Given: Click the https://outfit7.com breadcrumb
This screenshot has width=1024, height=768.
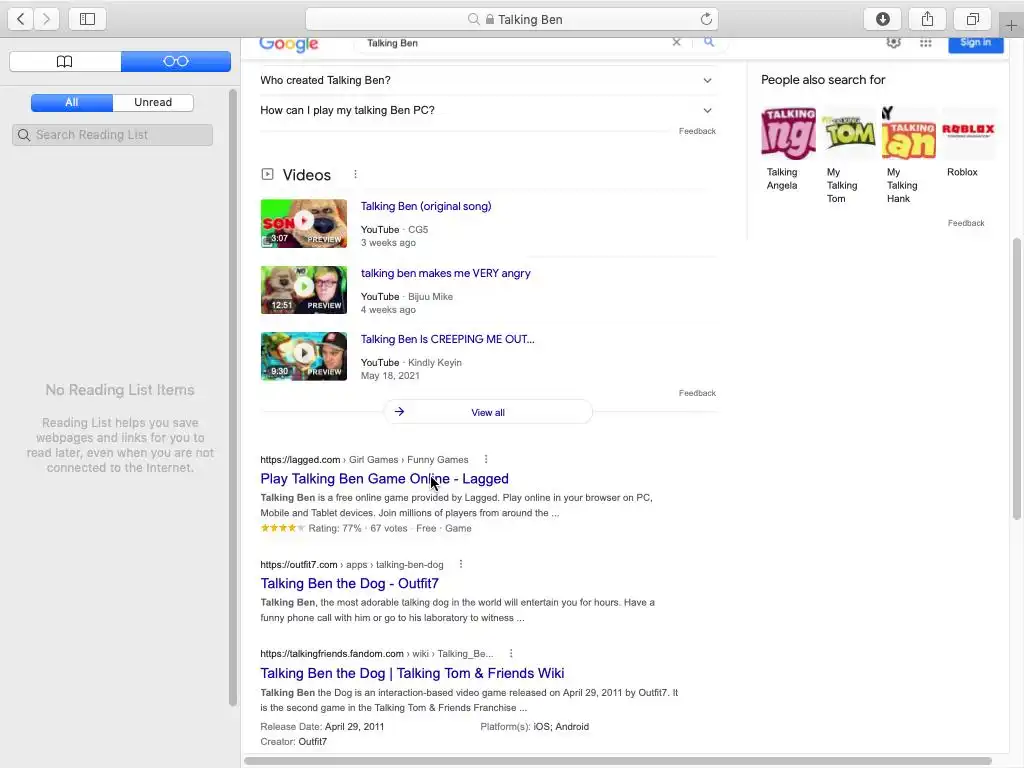Looking at the screenshot, I should pyautogui.click(x=298, y=565).
